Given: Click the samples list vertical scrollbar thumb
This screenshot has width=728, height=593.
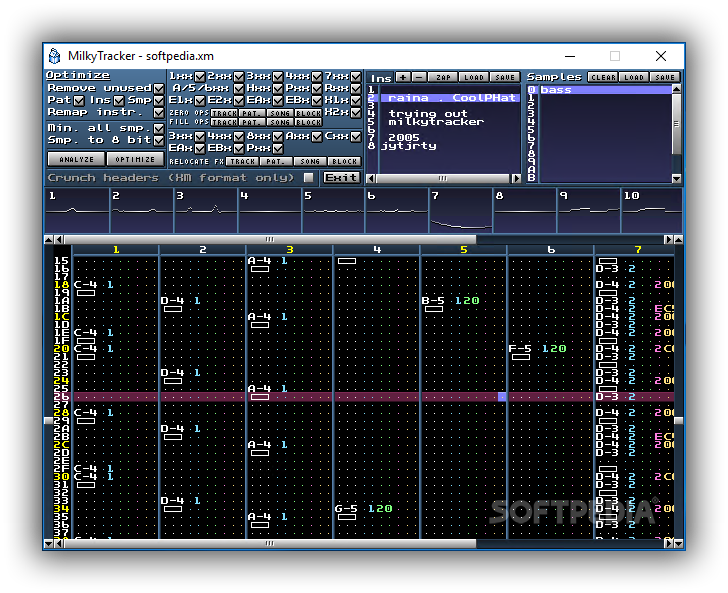Looking at the screenshot, I should click(x=676, y=124).
